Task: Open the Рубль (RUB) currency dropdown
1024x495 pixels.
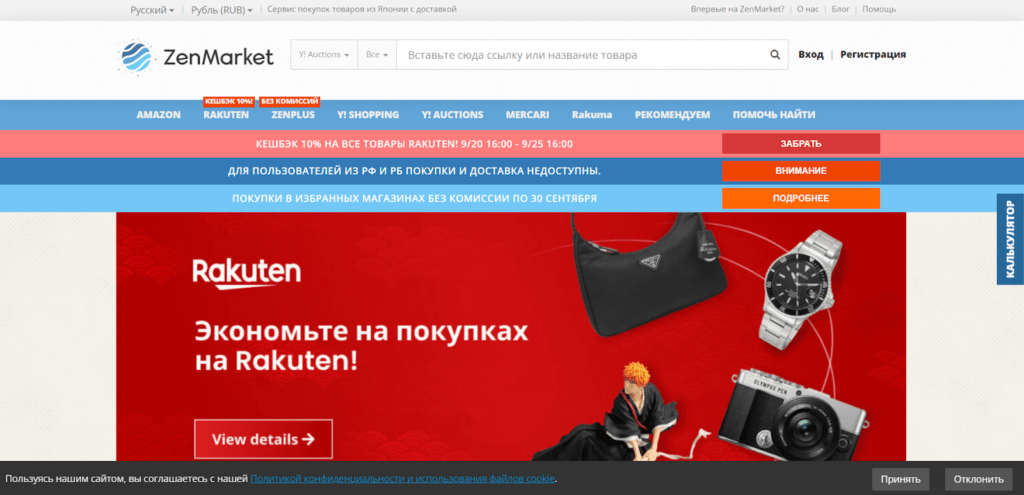Action: 222,10
